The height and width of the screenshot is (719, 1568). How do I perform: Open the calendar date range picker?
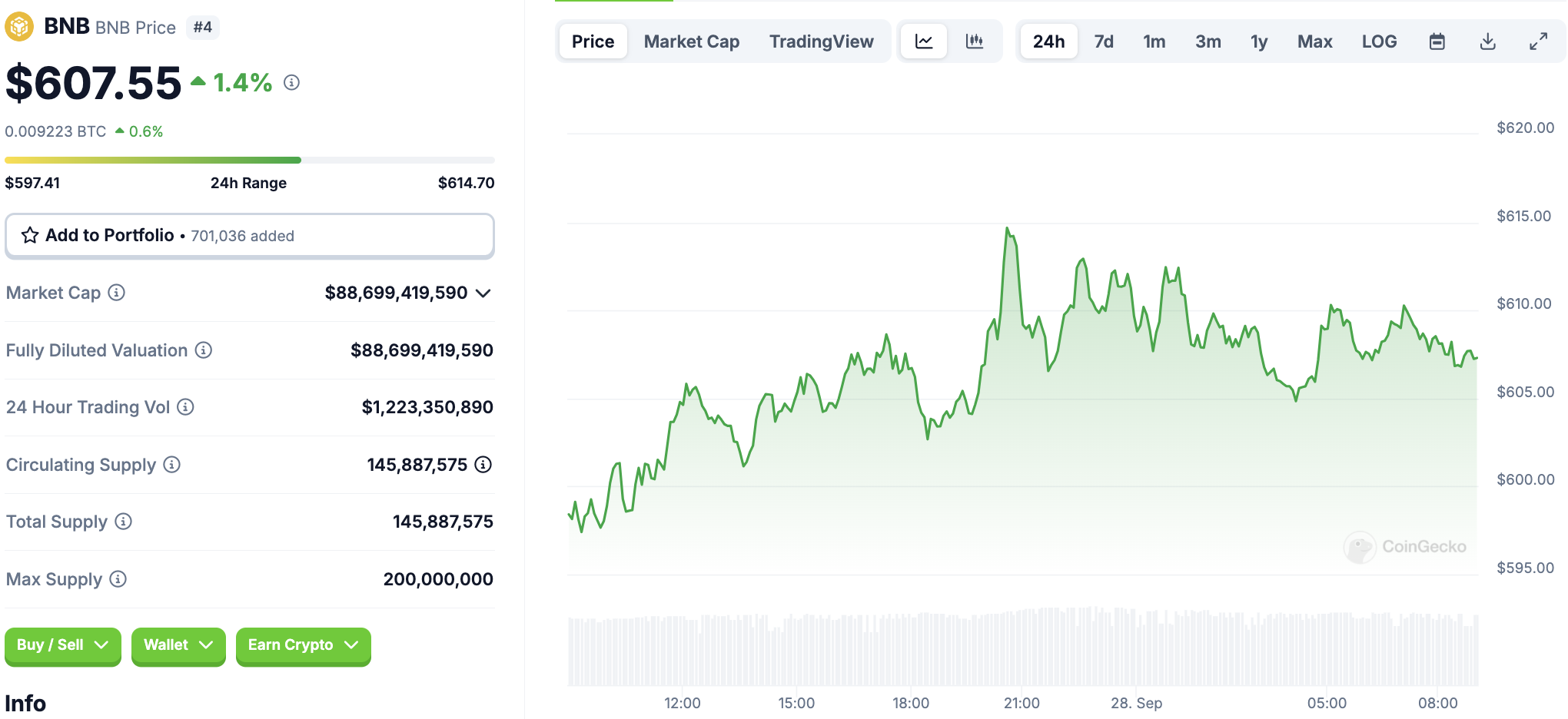tap(1437, 41)
